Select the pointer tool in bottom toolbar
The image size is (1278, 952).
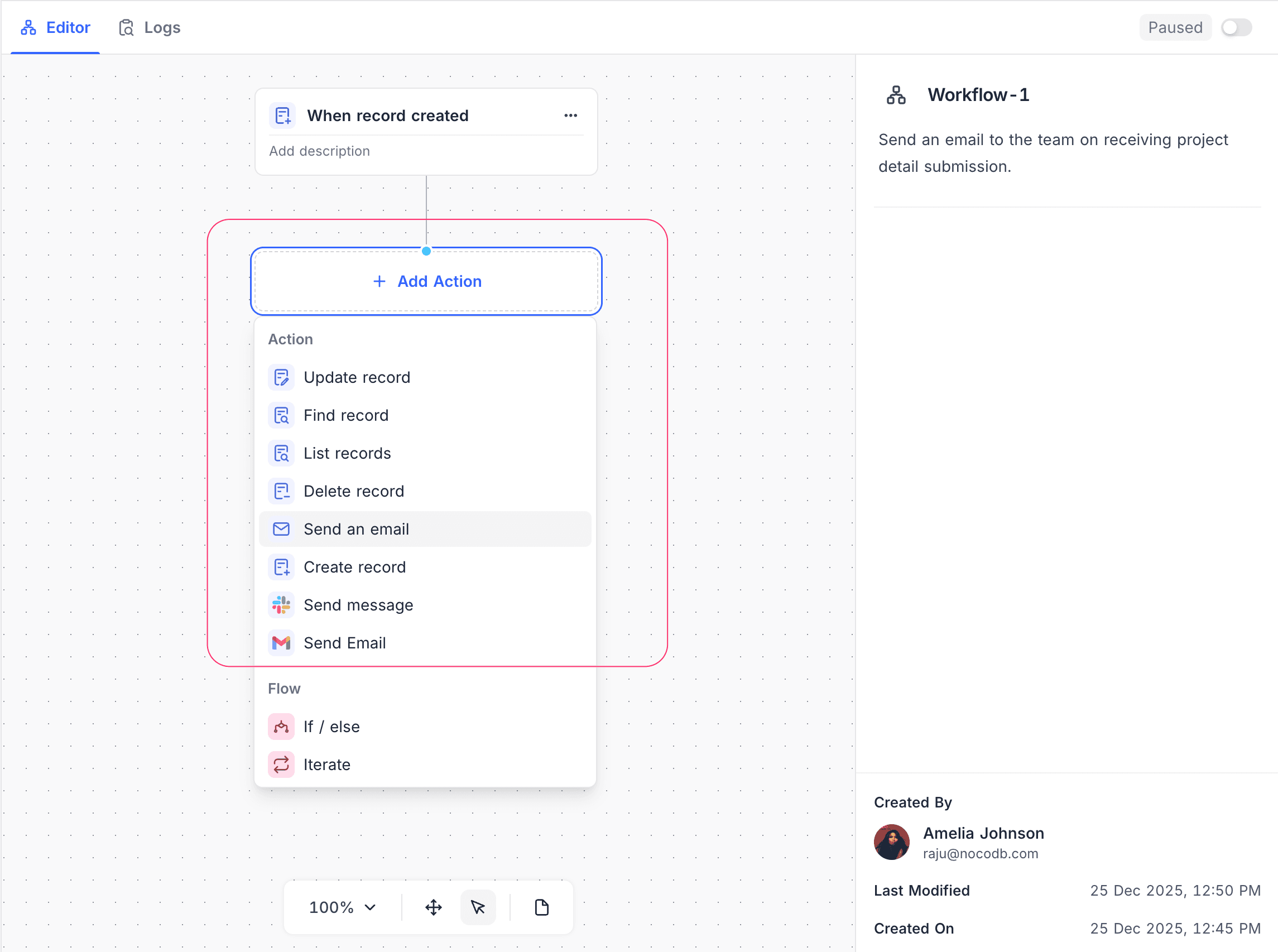tap(478, 907)
